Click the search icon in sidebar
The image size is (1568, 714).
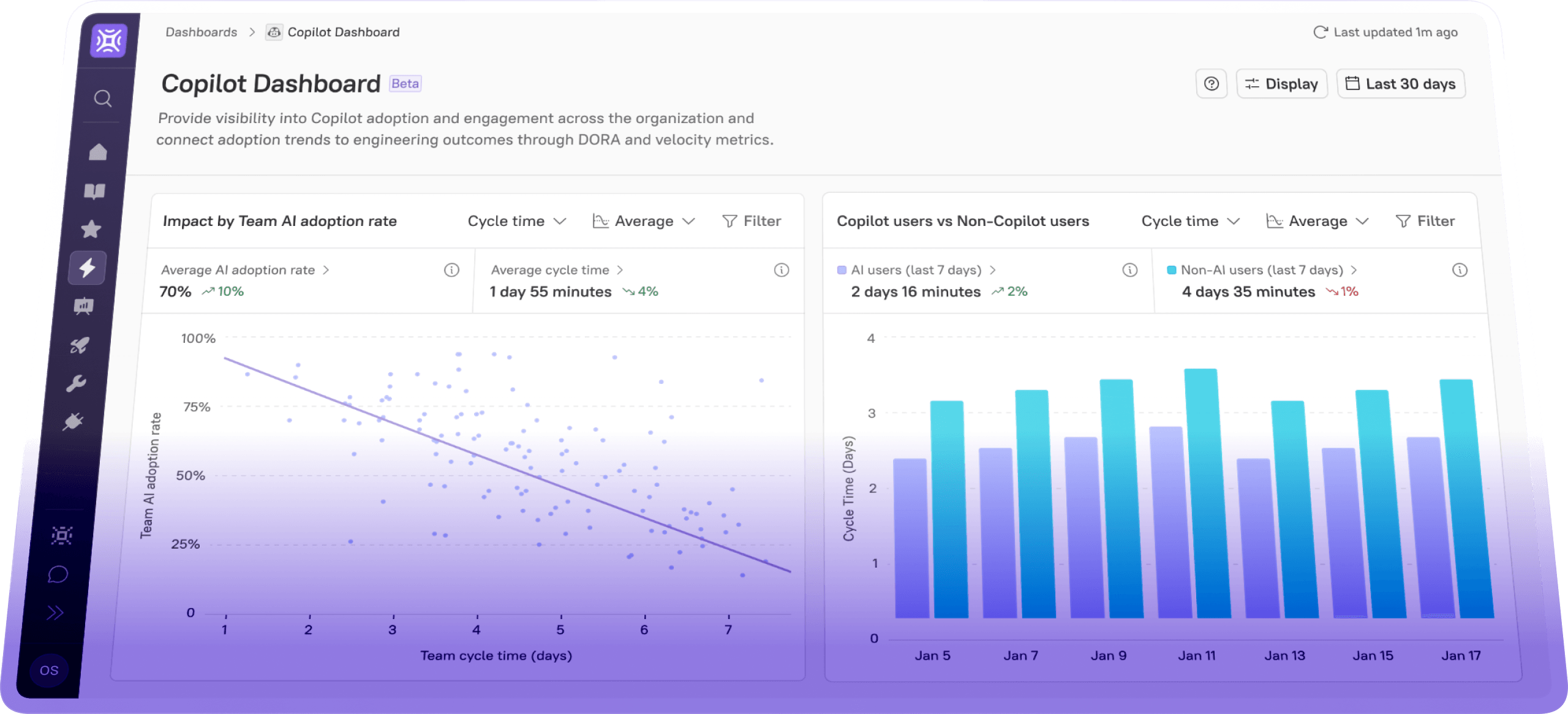coord(103,99)
